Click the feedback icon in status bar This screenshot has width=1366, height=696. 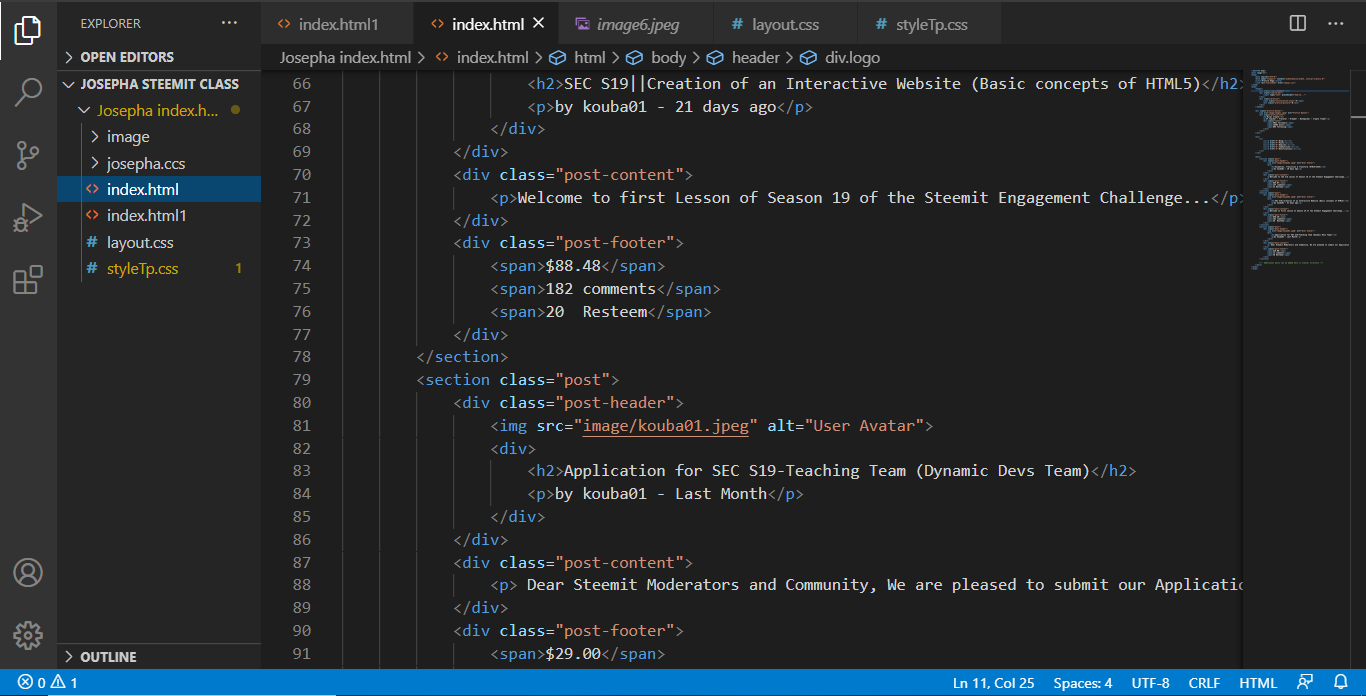[1304, 683]
